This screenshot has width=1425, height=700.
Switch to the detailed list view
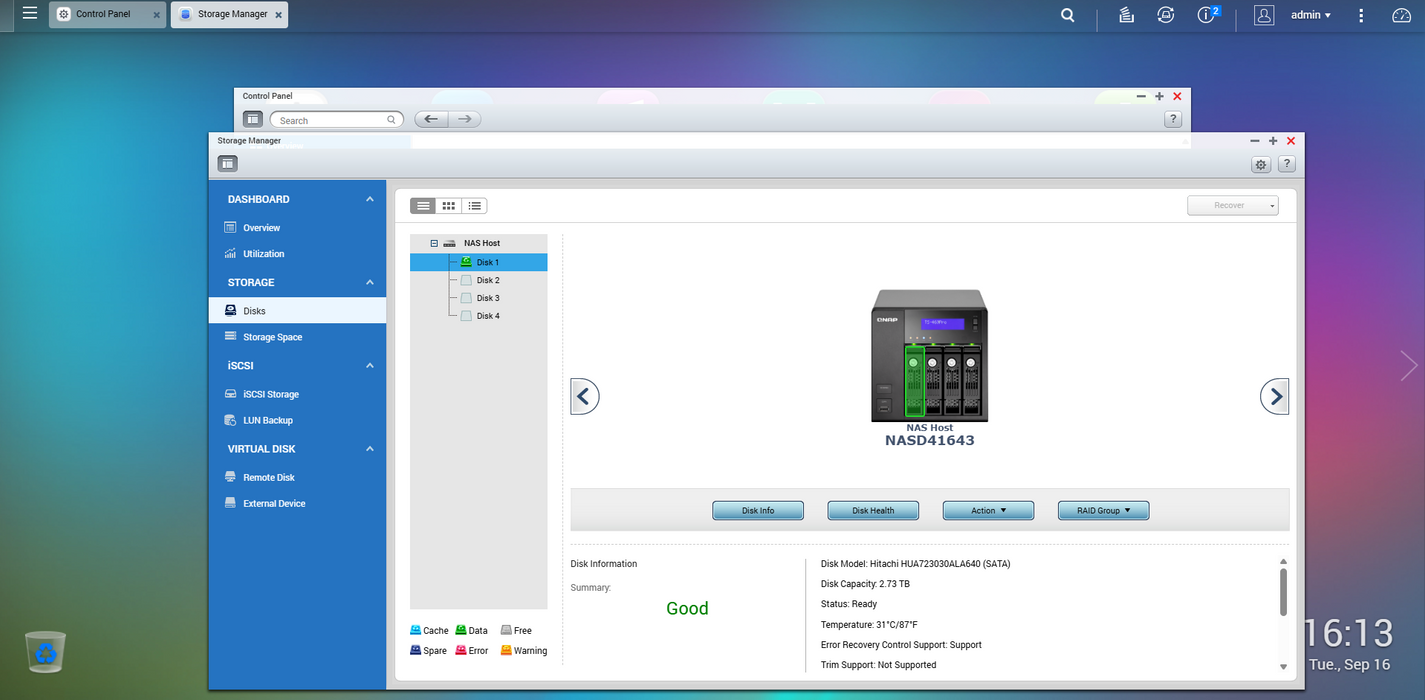474,205
